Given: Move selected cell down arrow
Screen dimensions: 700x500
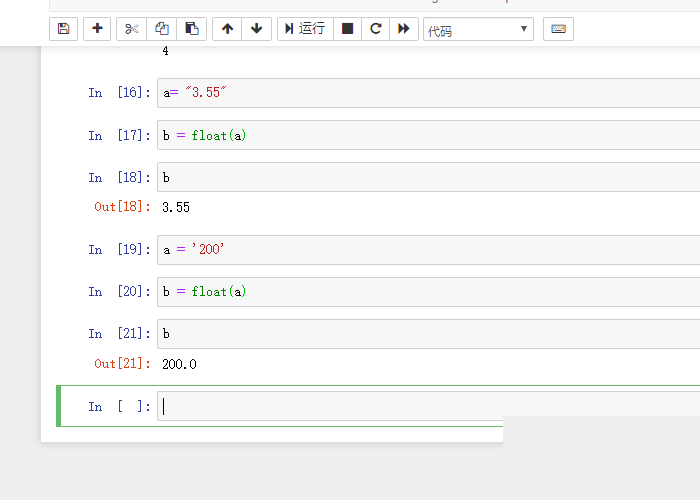Looking at the screenshot, I should click(257, 29).
